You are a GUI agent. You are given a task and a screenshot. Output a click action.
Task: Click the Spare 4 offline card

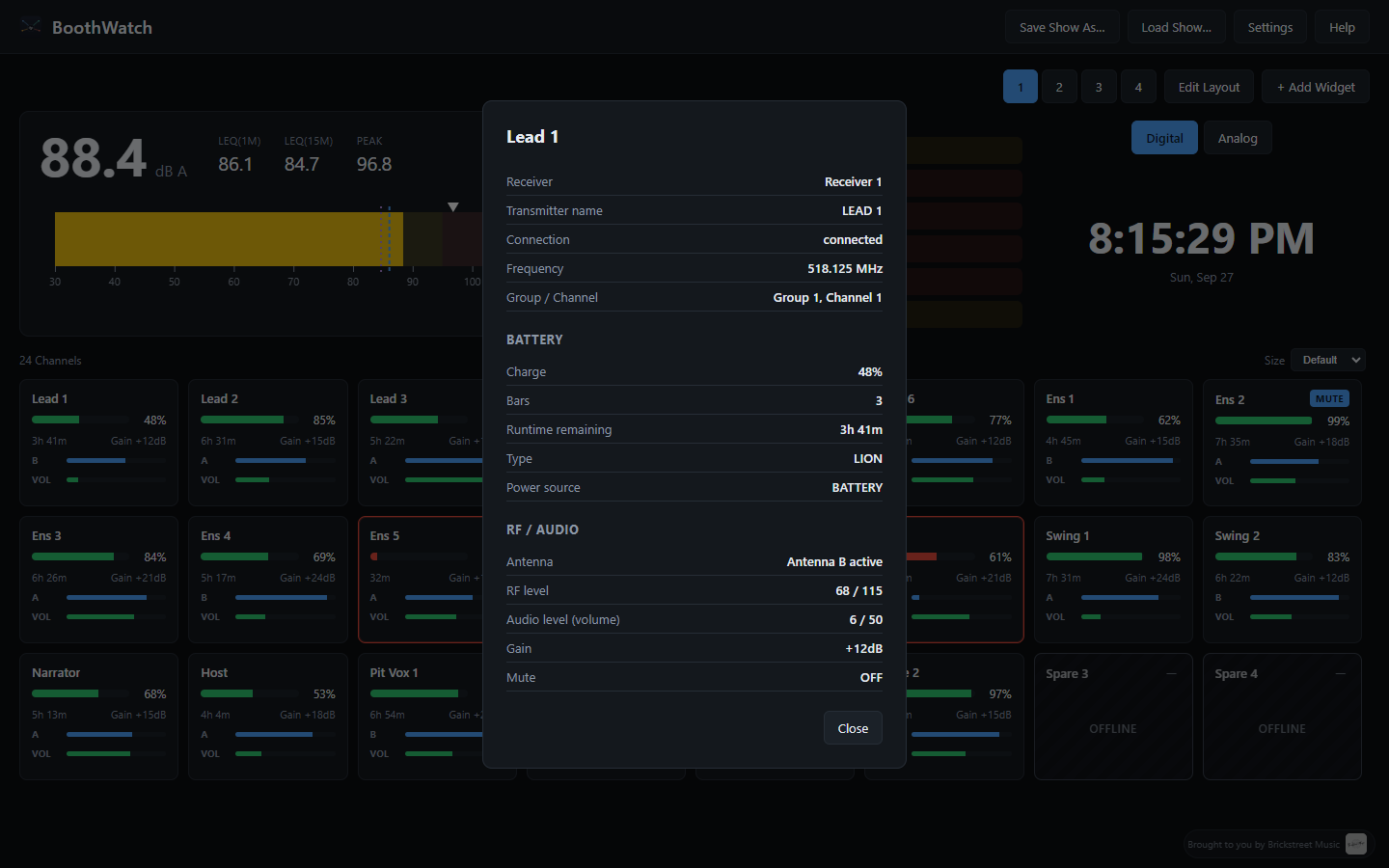click(x=1282, y=717)
